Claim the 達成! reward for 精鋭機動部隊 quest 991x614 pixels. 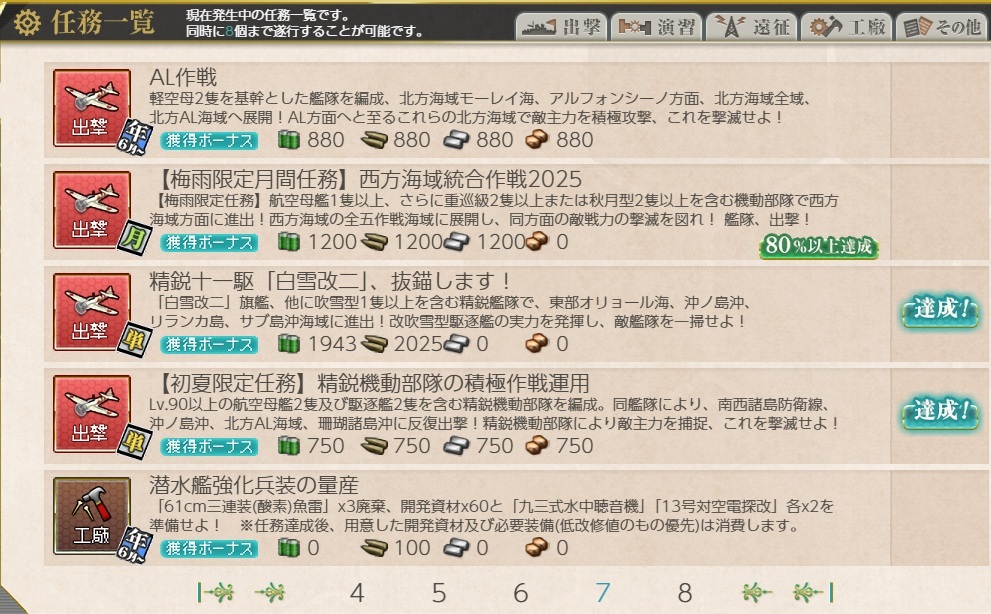(x=940, y=412)
